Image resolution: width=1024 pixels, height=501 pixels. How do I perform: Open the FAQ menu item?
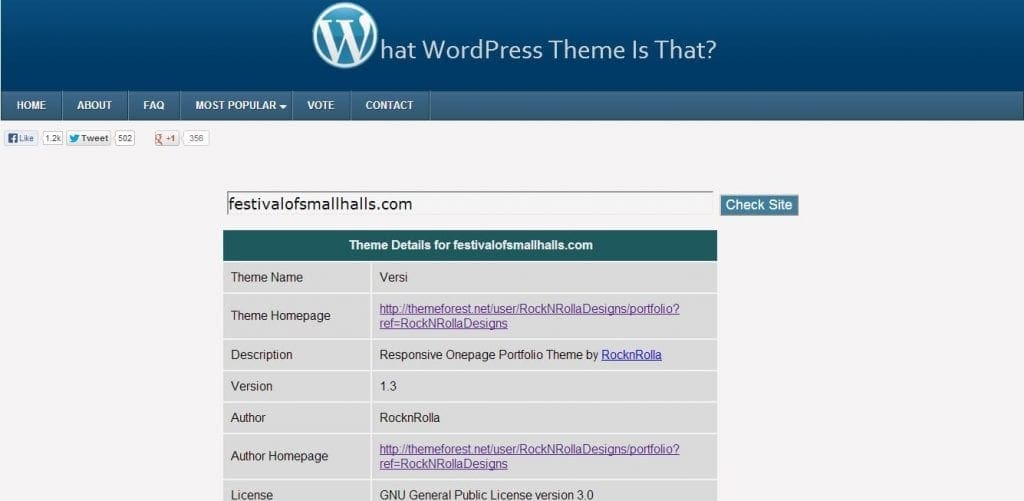click(x=154, y=105)
